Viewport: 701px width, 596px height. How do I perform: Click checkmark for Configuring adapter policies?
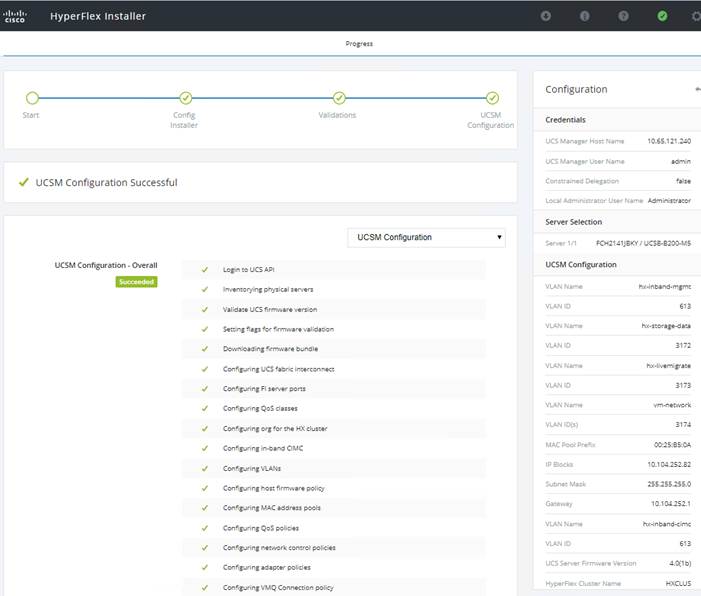pyautogui.click(x=205, y=567)
